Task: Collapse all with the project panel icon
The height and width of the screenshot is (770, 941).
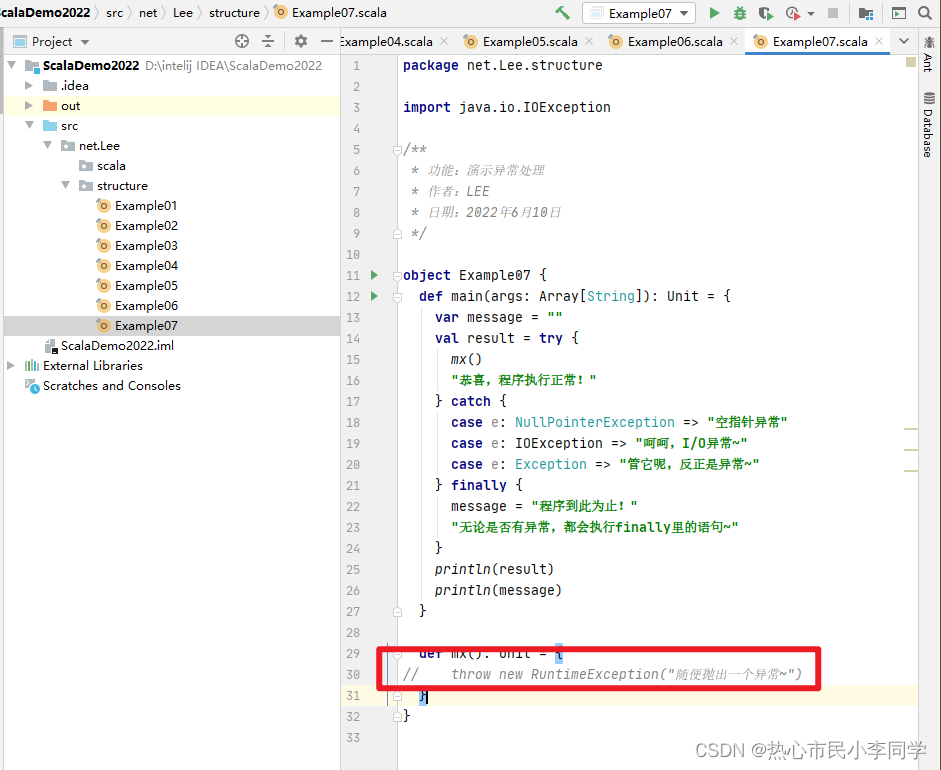Action: pos(268,41)
